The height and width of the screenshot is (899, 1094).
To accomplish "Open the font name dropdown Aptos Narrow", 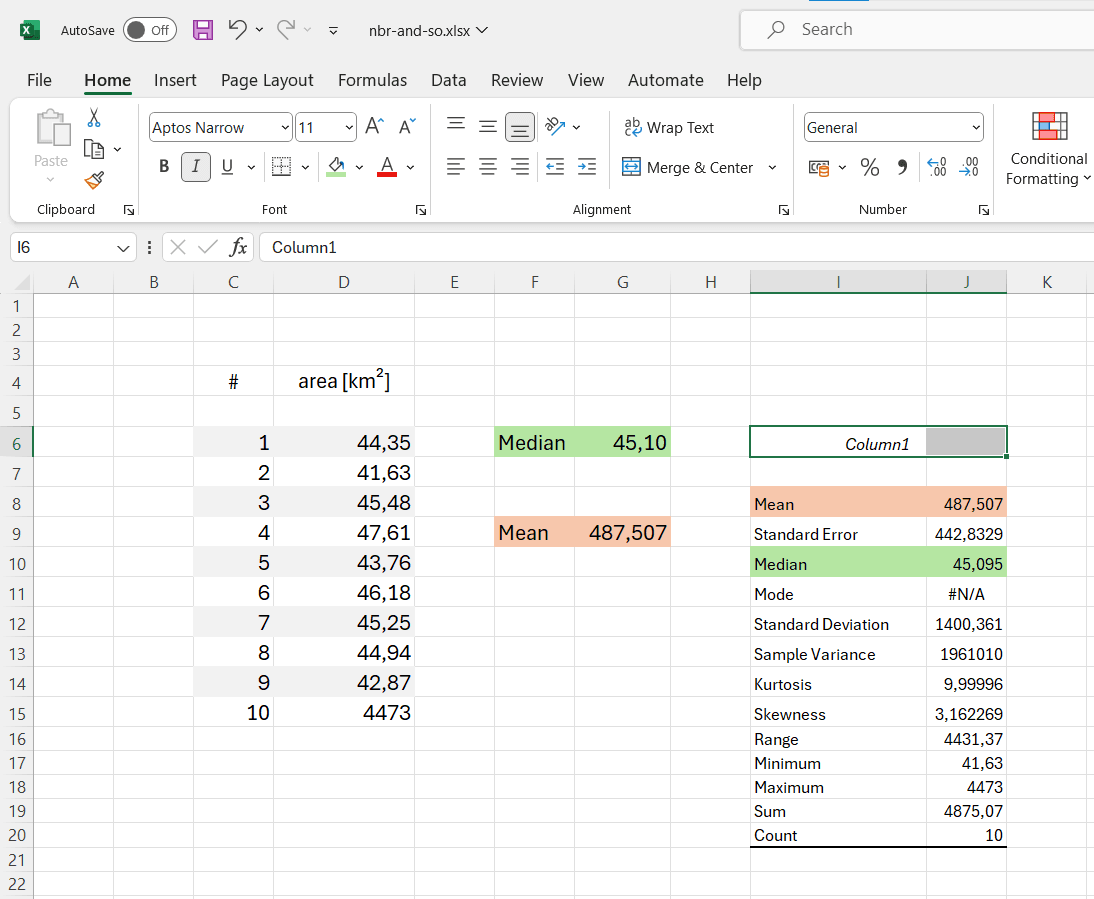I will 286,128.
